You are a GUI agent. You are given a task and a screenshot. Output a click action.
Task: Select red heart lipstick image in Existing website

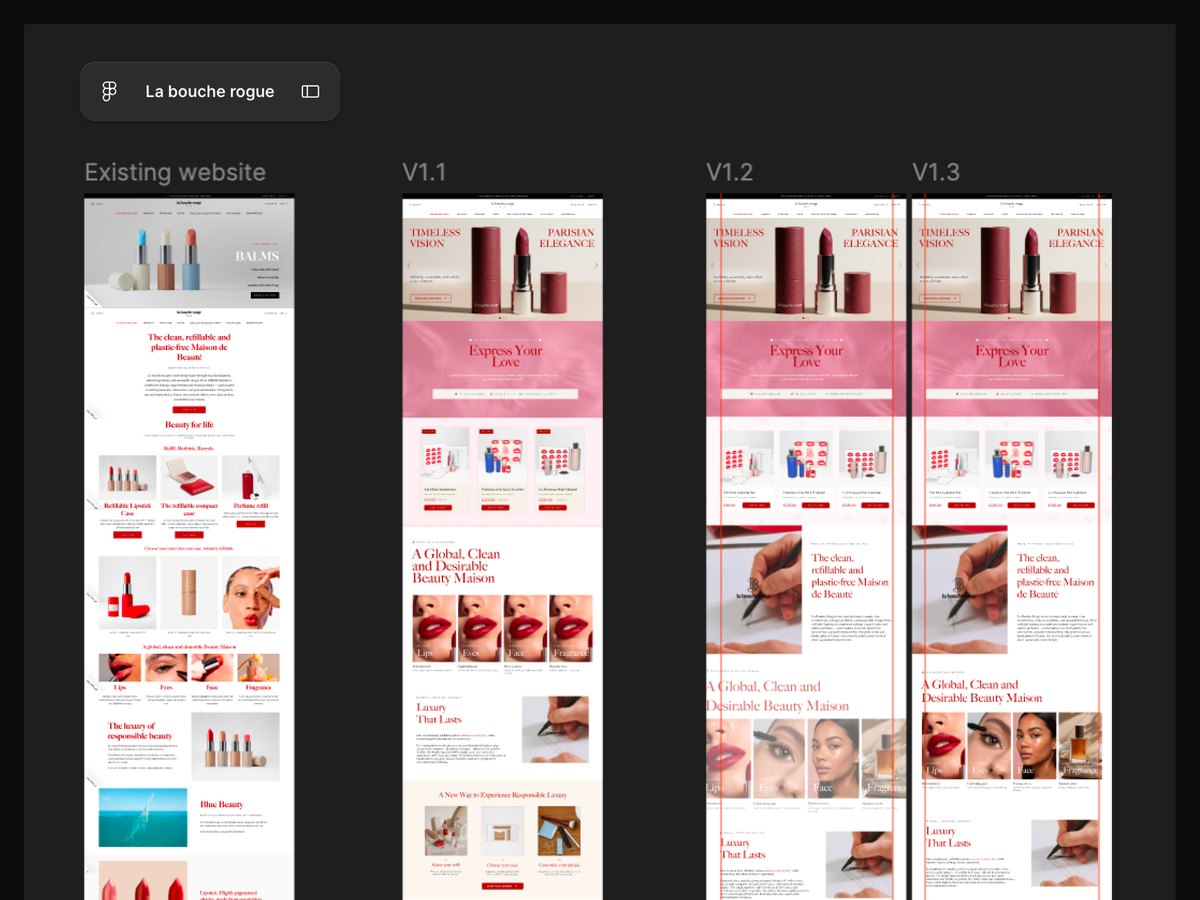point(128,593)
